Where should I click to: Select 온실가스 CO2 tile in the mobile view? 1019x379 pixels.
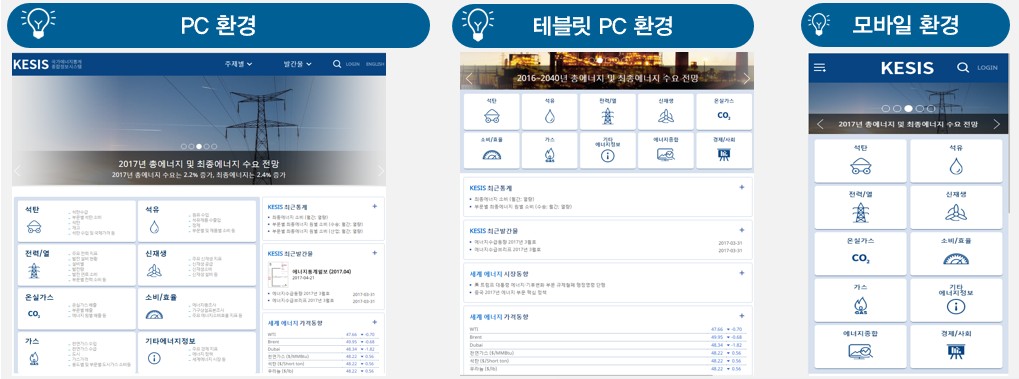click(860, 254)
